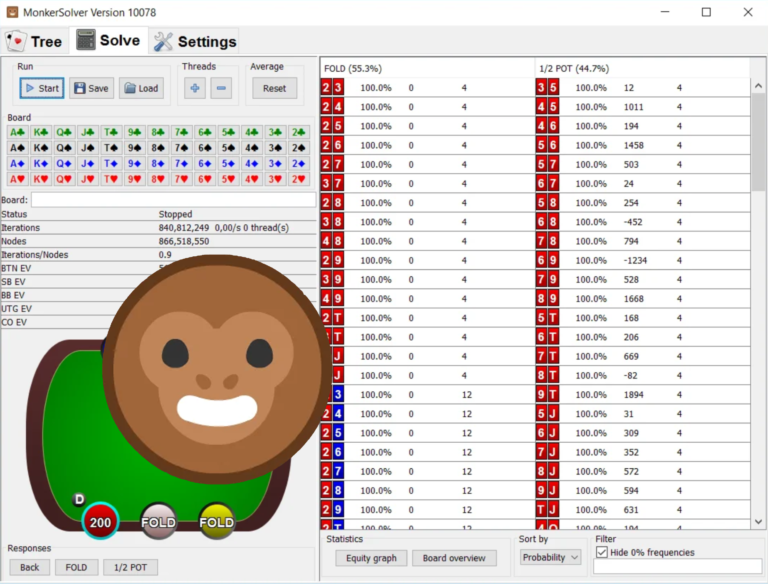
Task: Select the Ace of diamonds card
Action: point(17,164)
